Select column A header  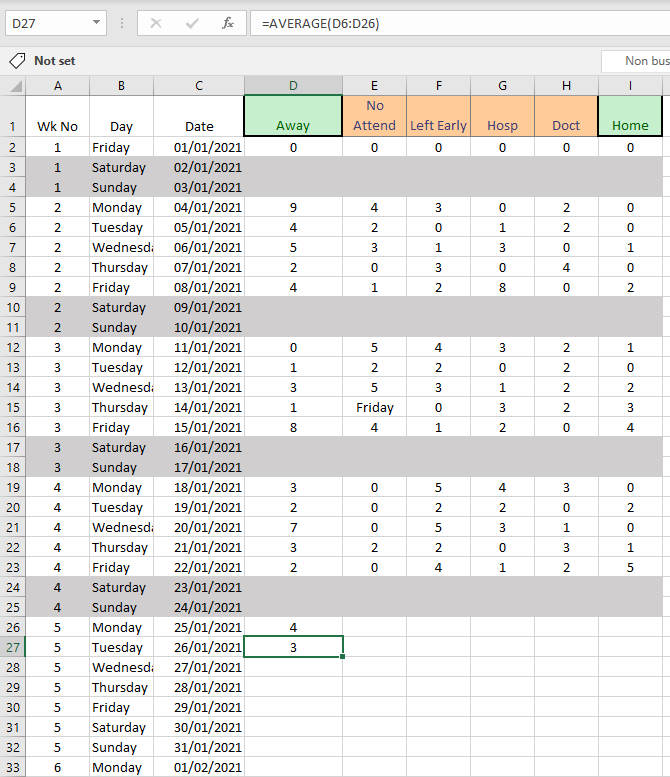pos(57,86)
